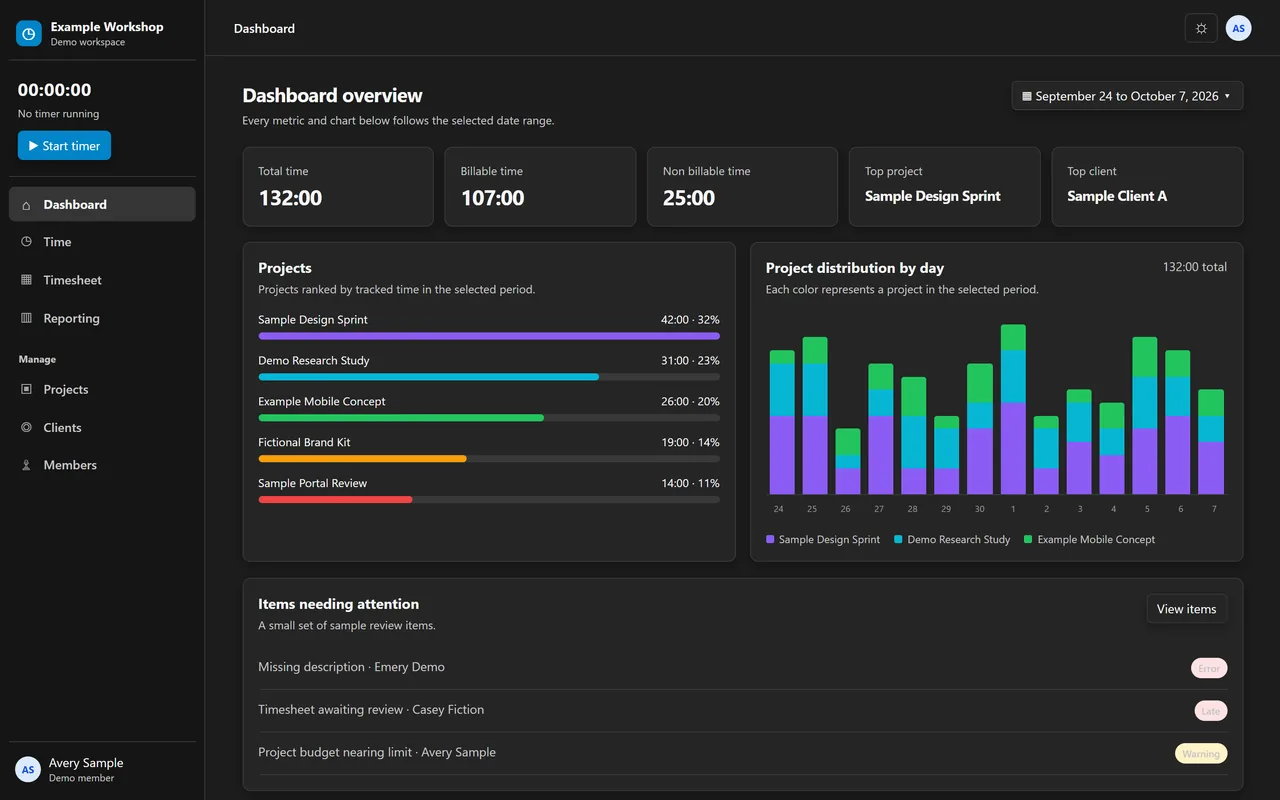
Task: Click the Avery Sample avatar at sidebar bottom
Action: click(x=28, y=769)
